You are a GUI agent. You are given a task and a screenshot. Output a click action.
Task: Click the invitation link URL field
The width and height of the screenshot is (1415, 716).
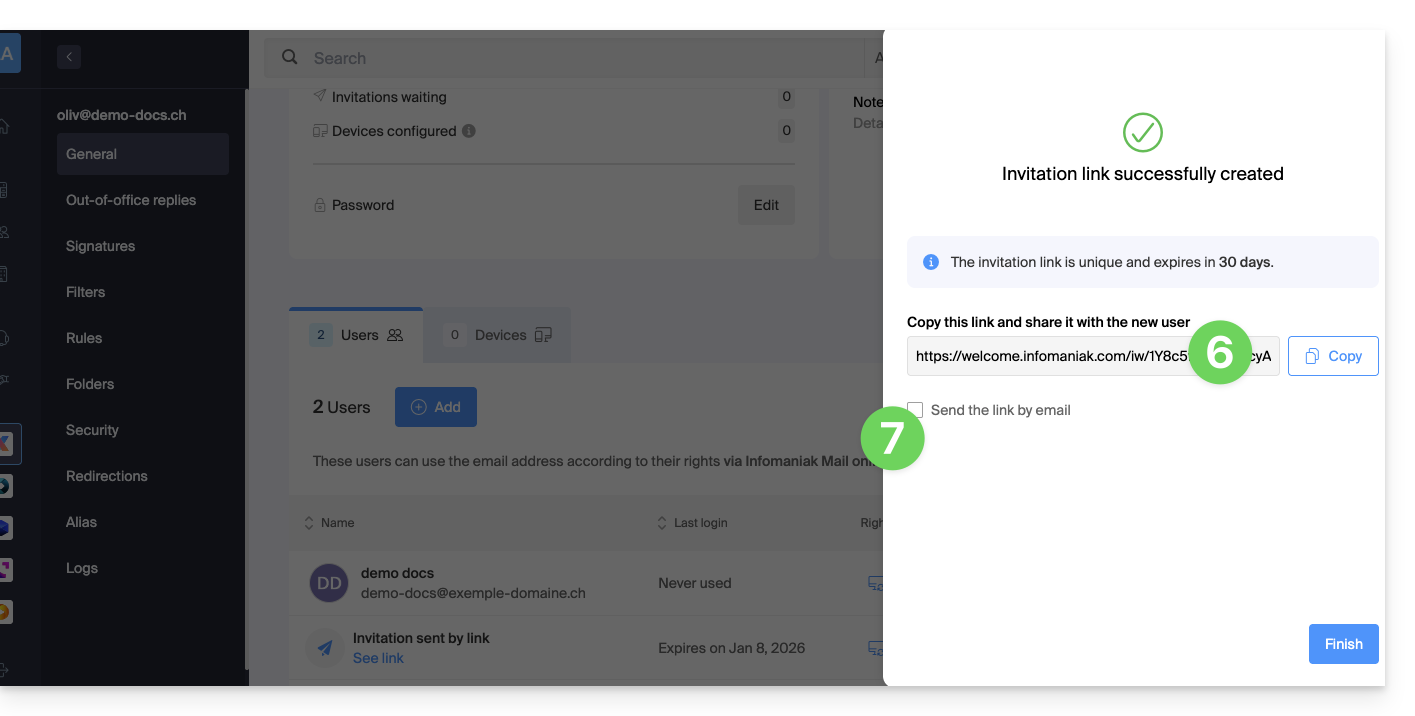[x=1050, y=356]
